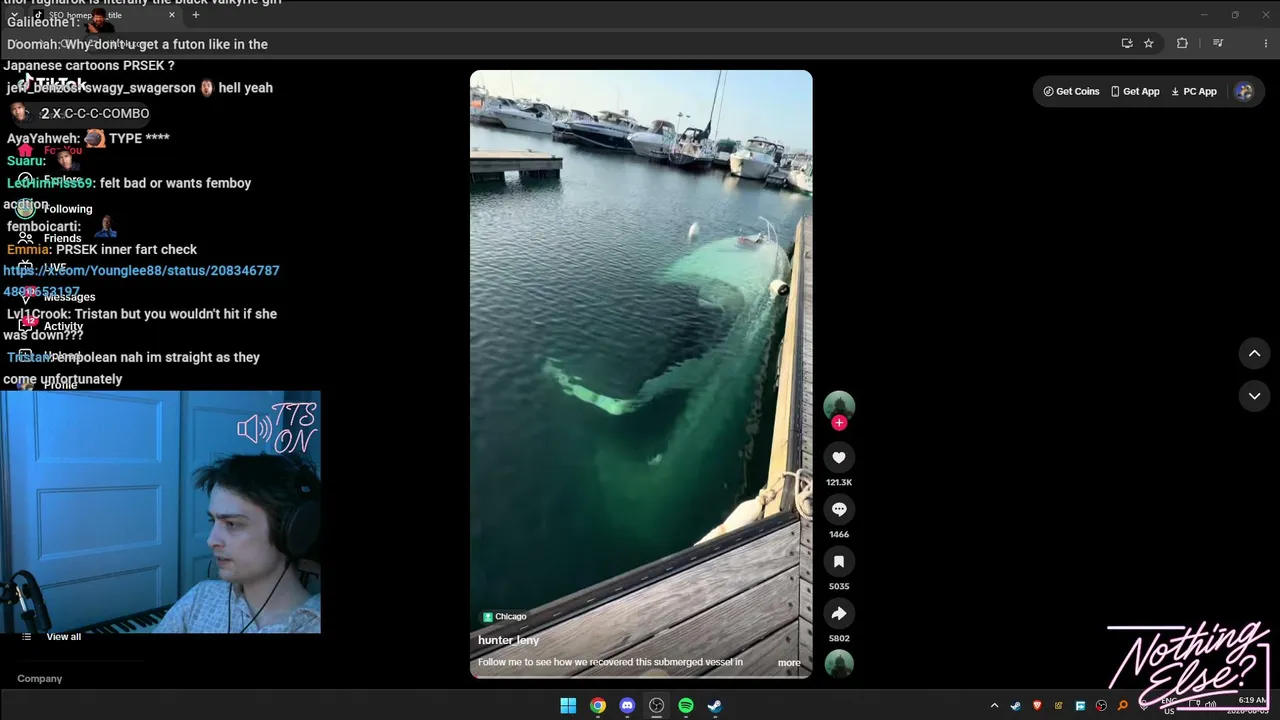Open Chrome media controls icon
1280x720 pixels.
point(1218,43)
